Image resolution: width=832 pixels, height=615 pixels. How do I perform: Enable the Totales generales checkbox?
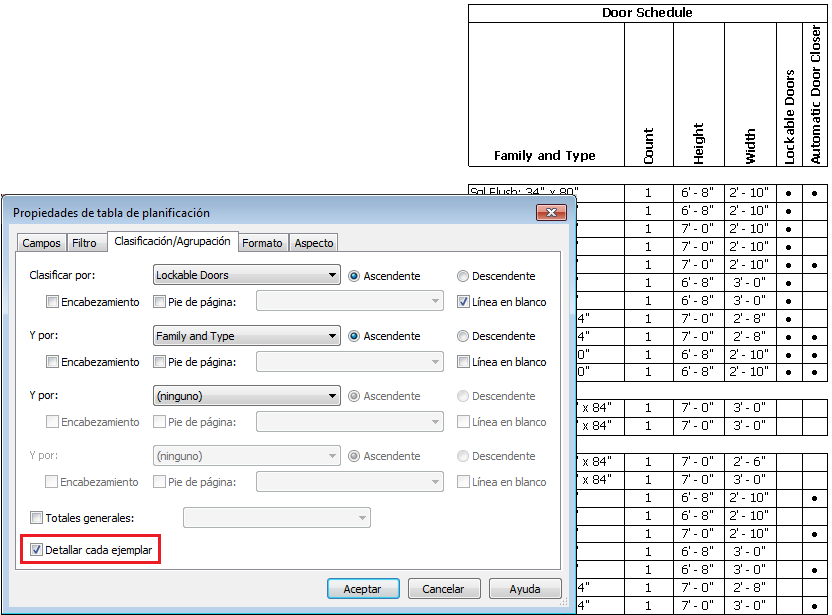click(x=36, y=517)
